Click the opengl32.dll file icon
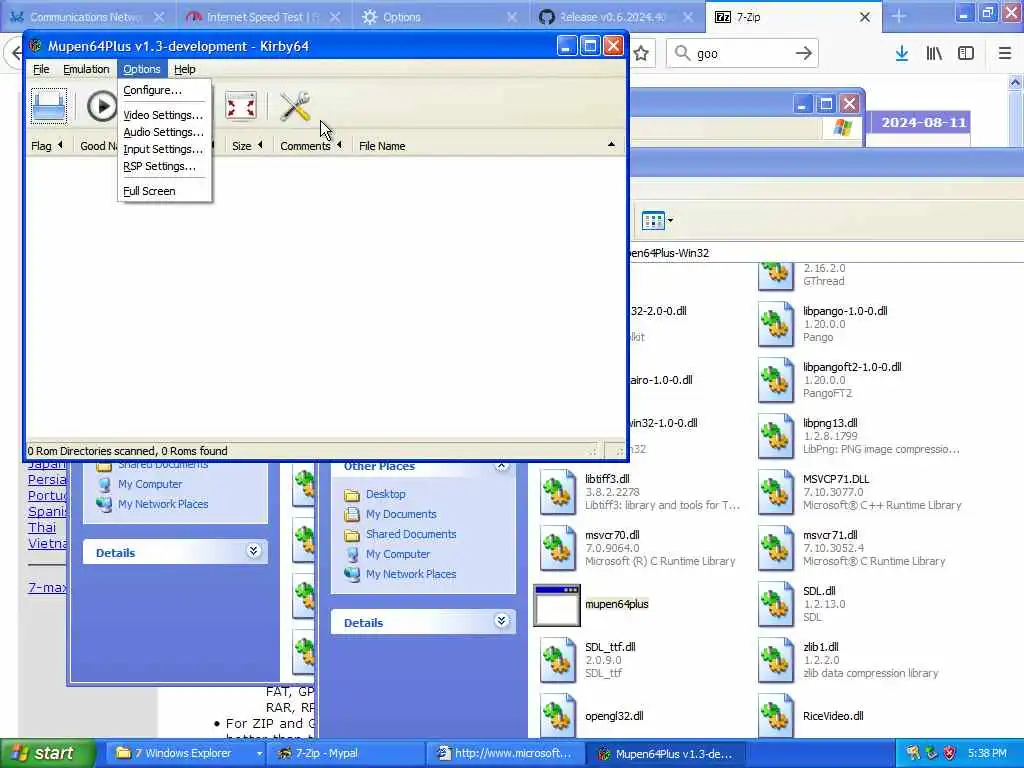Image resolution: width=1024 pixels, height=768 pixels. click(x=558, y=716)
